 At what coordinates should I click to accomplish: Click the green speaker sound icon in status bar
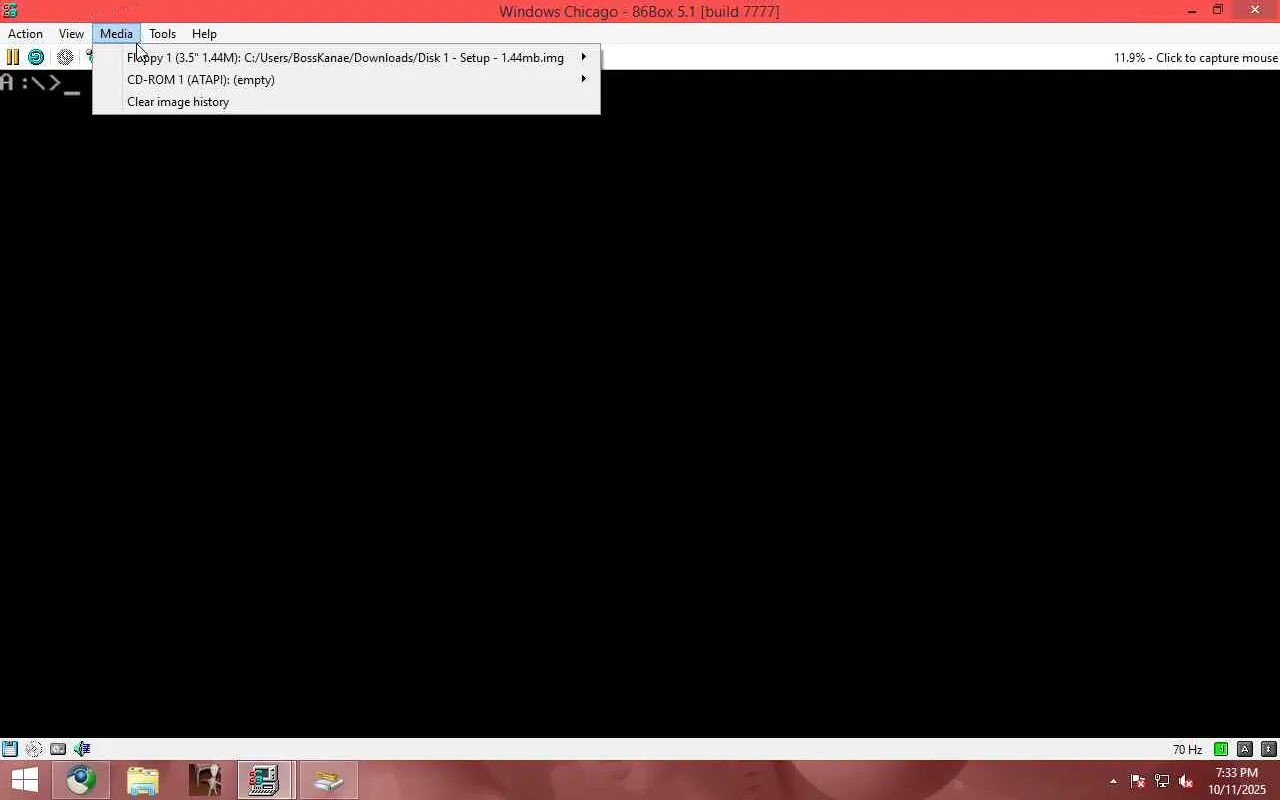(82, 749)
